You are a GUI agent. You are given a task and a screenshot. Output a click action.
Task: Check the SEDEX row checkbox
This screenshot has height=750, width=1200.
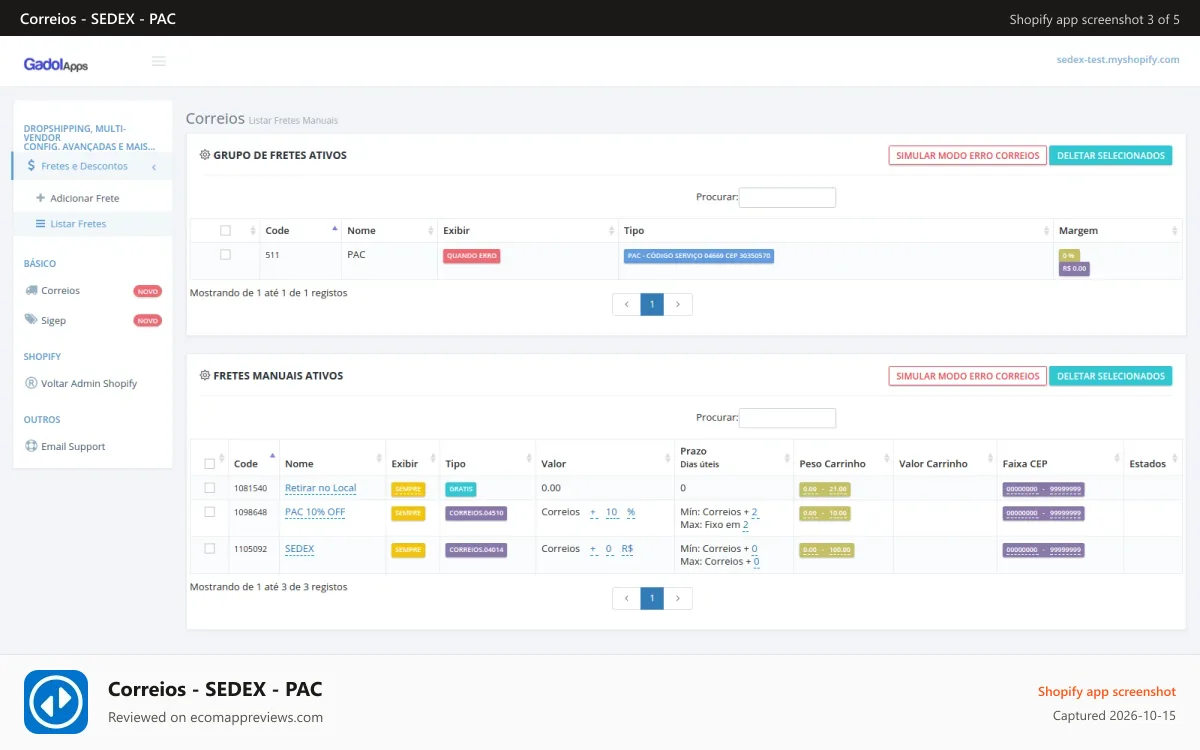coord(209,549)
